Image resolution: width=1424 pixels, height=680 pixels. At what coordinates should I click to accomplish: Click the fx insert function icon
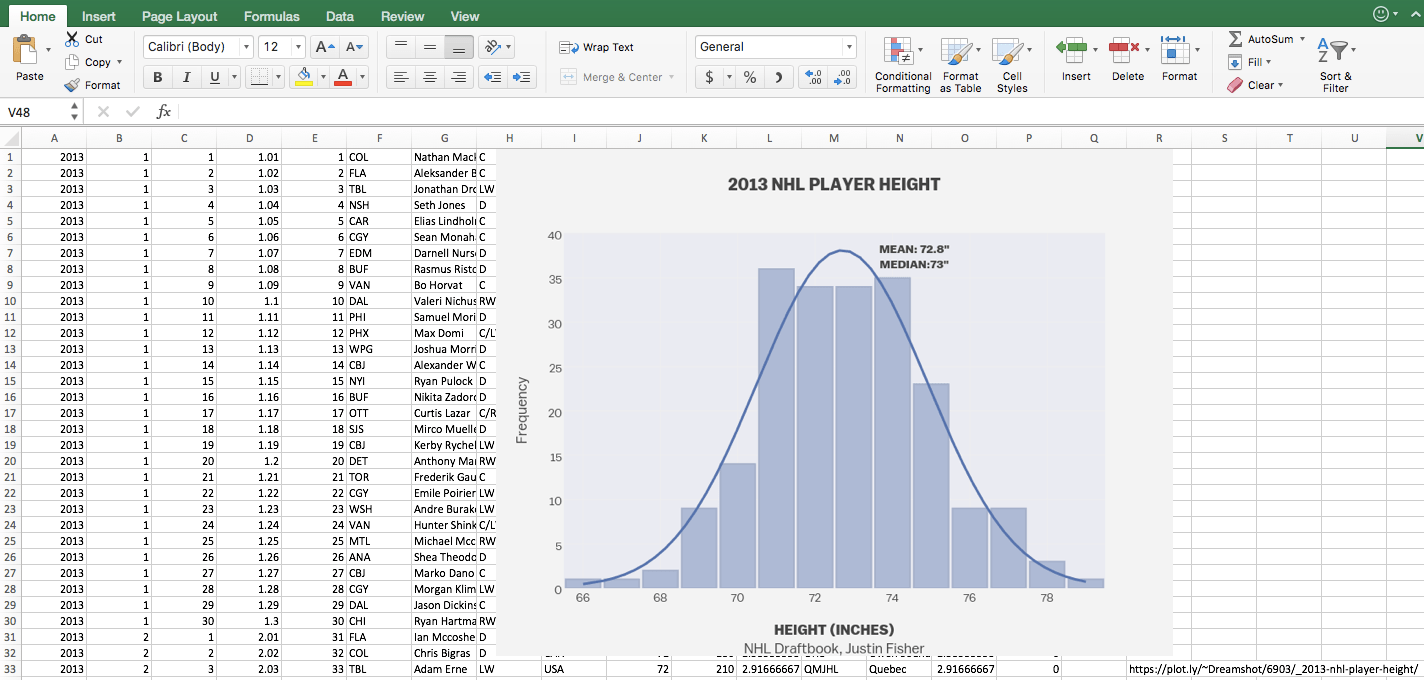point(164,112)
